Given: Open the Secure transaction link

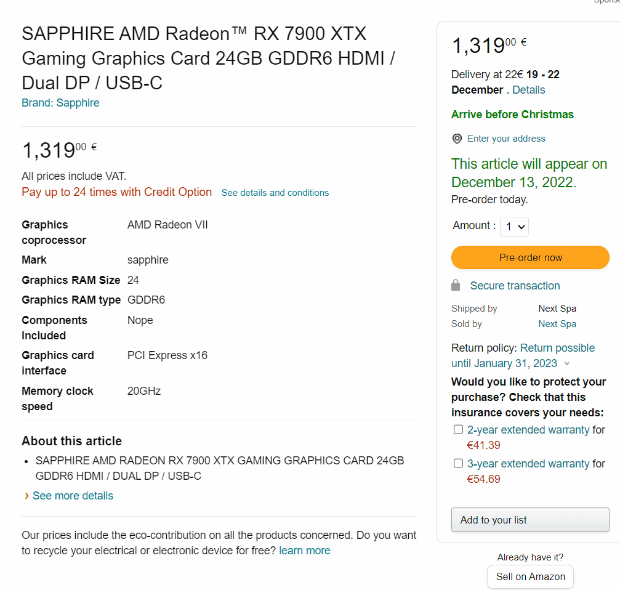Looking at the screenshot, I should click(x=515, y=286).
